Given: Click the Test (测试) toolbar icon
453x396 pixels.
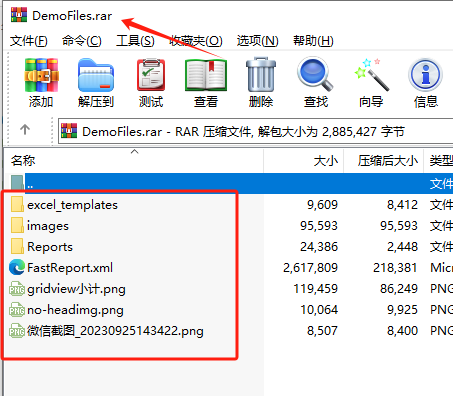Looking at the screenshot, I should [x=151, y=75].
